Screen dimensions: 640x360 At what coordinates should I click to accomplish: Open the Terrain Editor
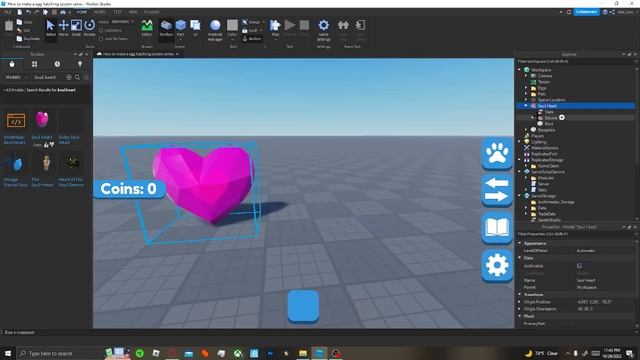pyautogui.click(x=147, y=28)
